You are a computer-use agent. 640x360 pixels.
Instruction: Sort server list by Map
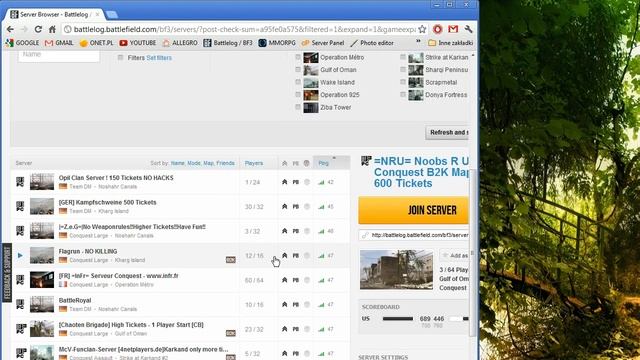(x=208, y=163)
